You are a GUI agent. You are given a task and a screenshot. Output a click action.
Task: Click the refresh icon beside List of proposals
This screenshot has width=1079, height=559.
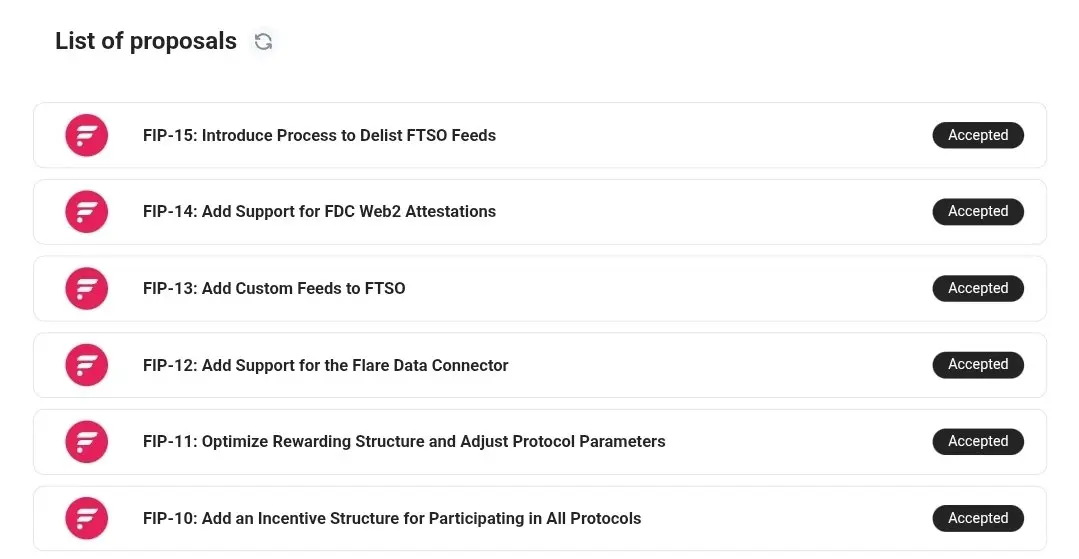point(263,42)
